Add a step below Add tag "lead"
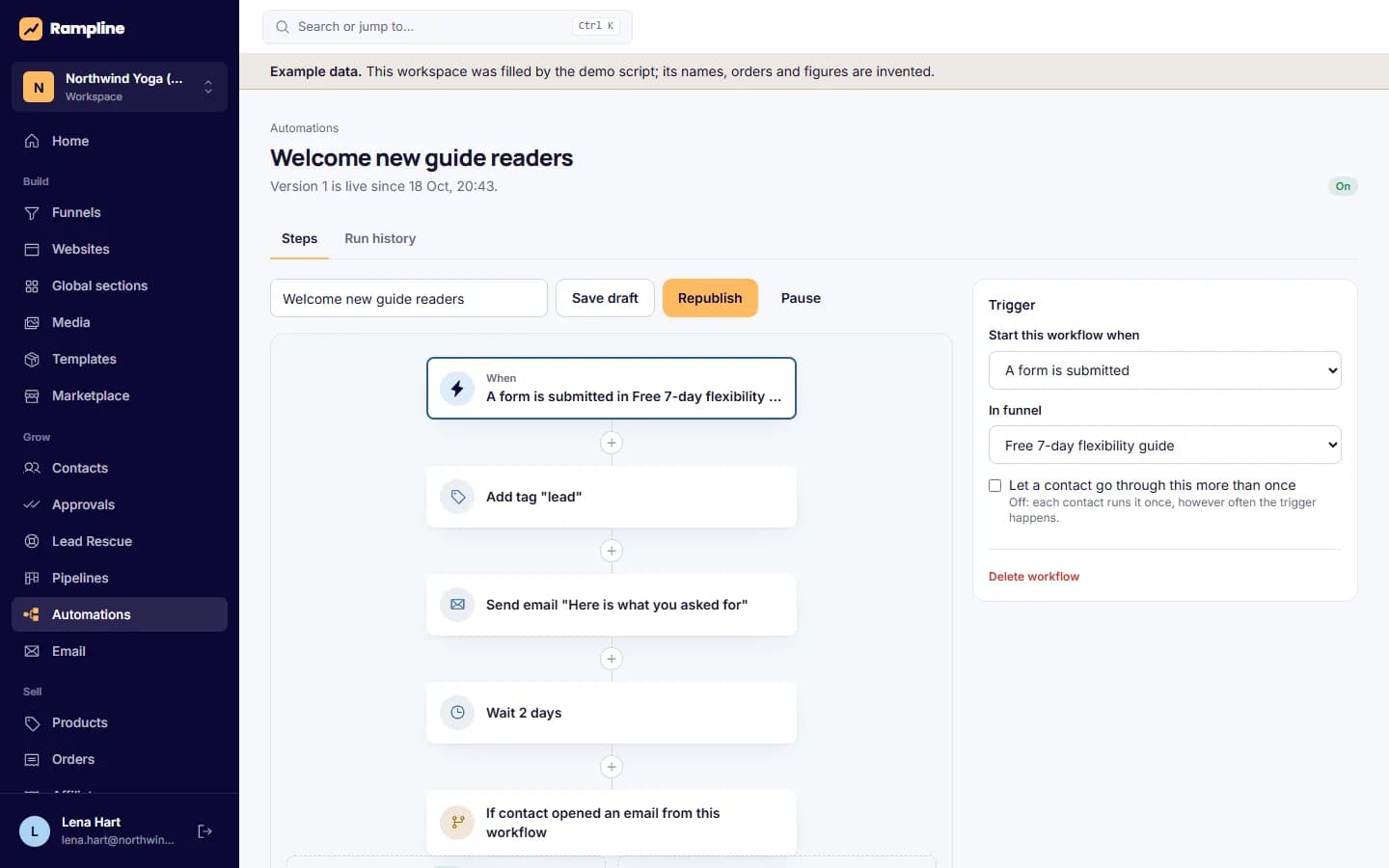Image resolution: width=1389 pixels, height=868 pixels. tap(612, 551)
